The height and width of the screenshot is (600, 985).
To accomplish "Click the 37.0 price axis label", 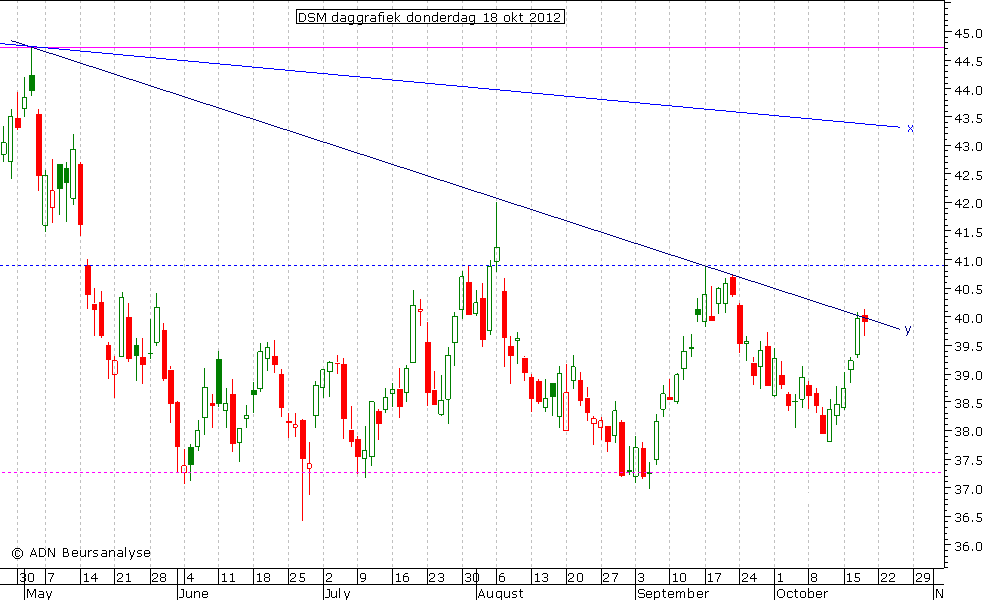I will click(968, 489).
